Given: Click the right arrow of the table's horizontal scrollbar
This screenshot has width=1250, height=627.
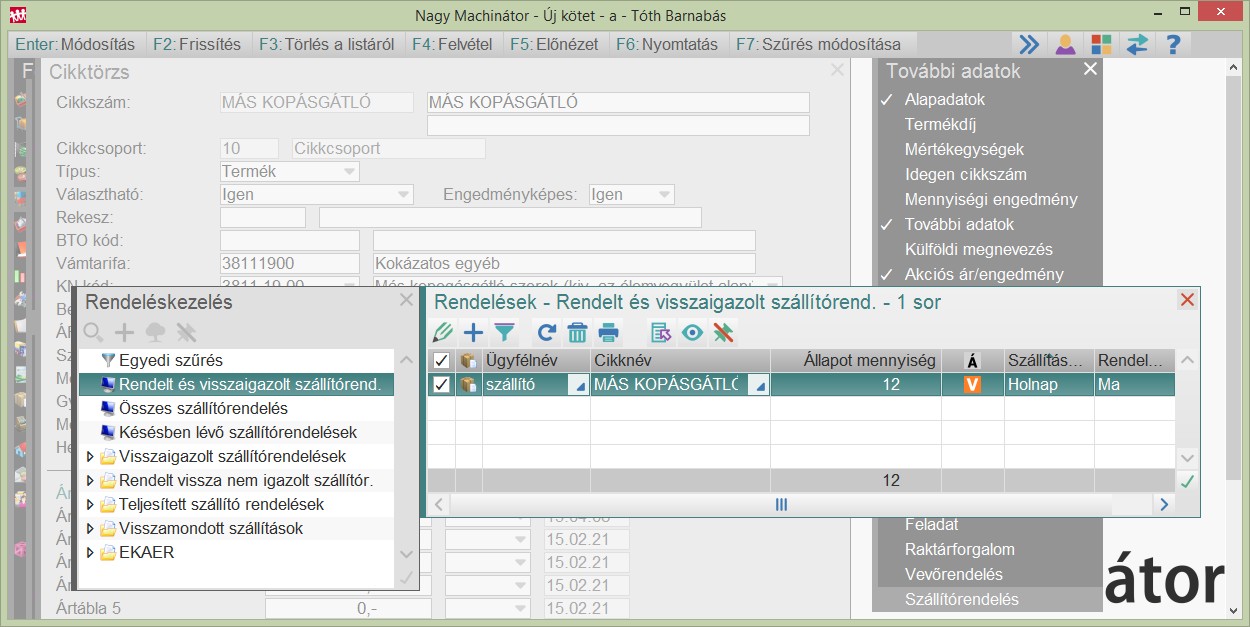Looking at the screenshot, I should (x=1163, y=505).
